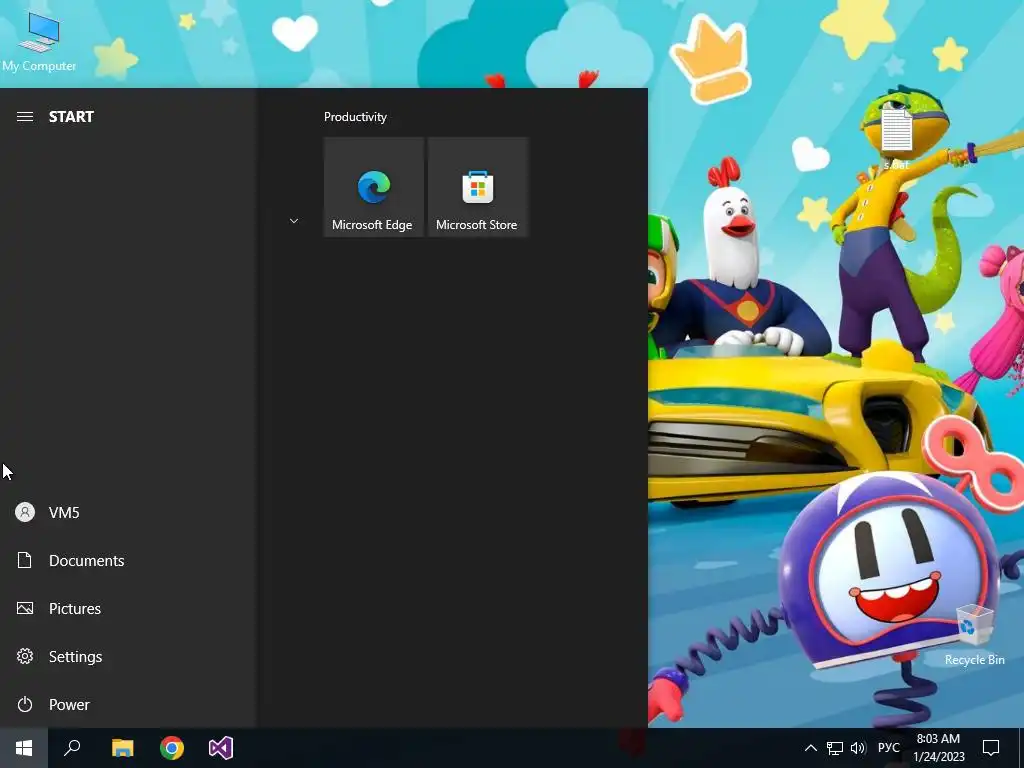The image size is (1024, 768).
Task: Launch Google Chrome from taskbar
Action: click(x=172, y=748)
